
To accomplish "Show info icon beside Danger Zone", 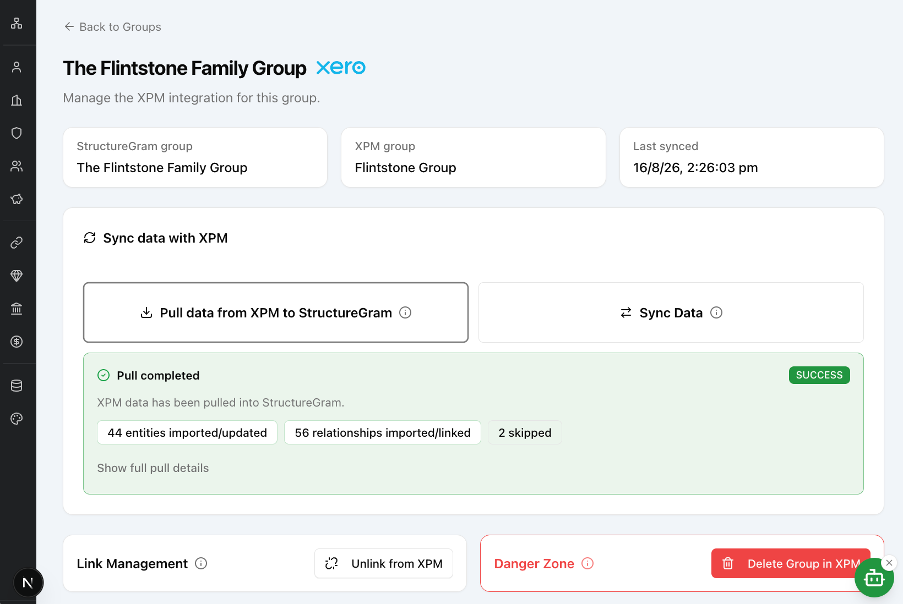I will click(587, 563).
